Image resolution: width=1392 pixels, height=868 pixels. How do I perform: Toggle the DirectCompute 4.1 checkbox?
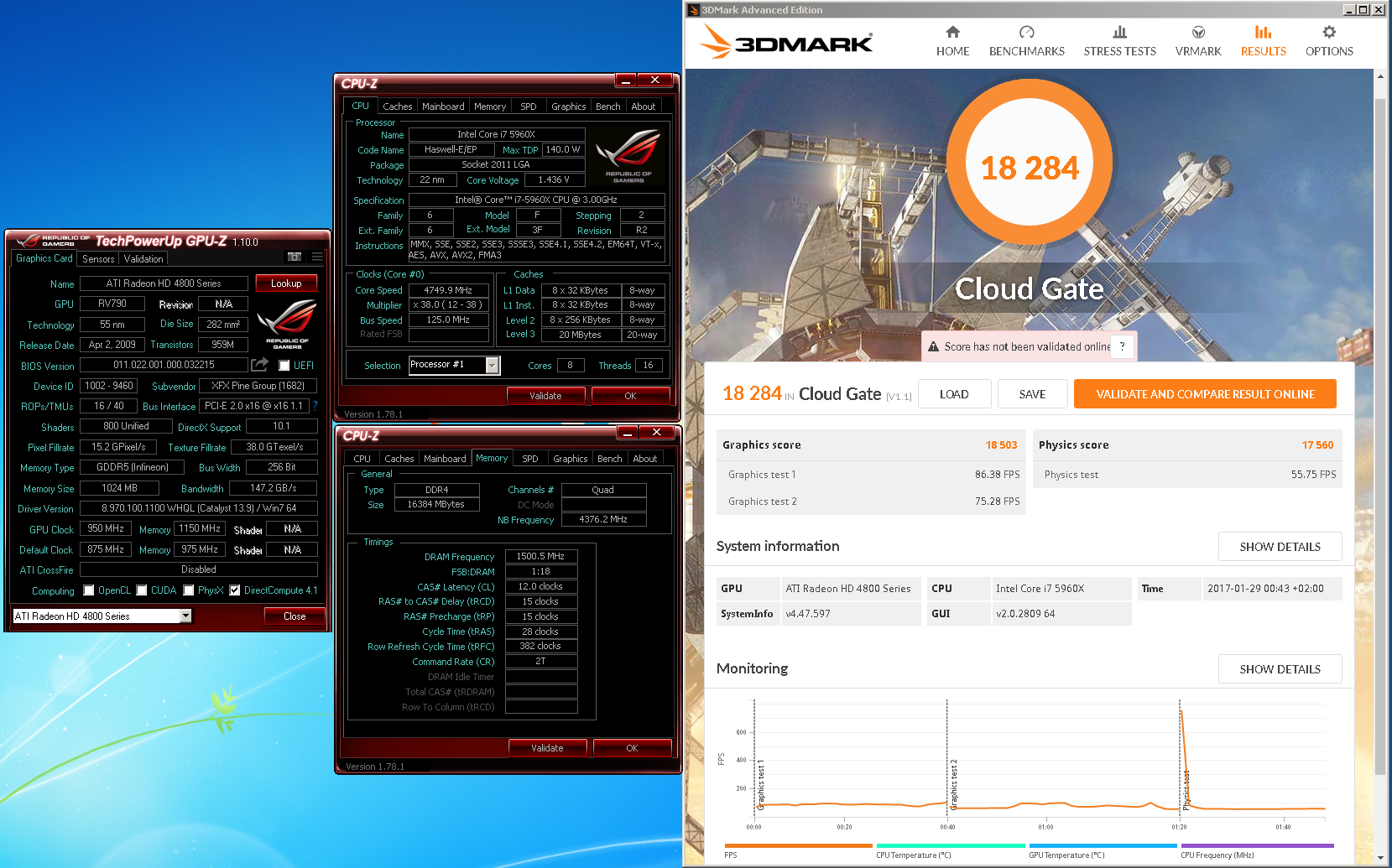[x=235, y=590]
